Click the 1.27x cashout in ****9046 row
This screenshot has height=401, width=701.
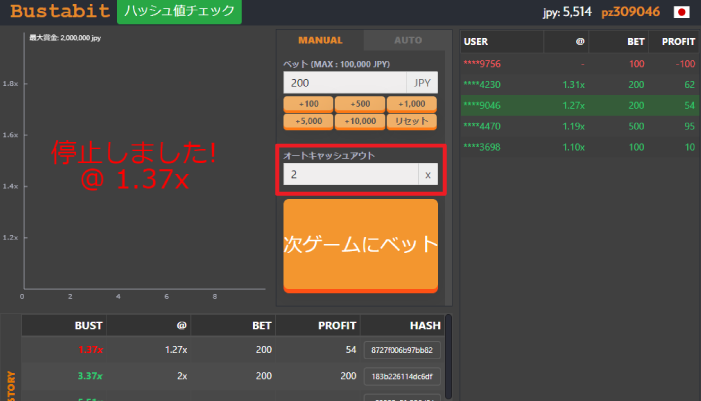[574, 106]
